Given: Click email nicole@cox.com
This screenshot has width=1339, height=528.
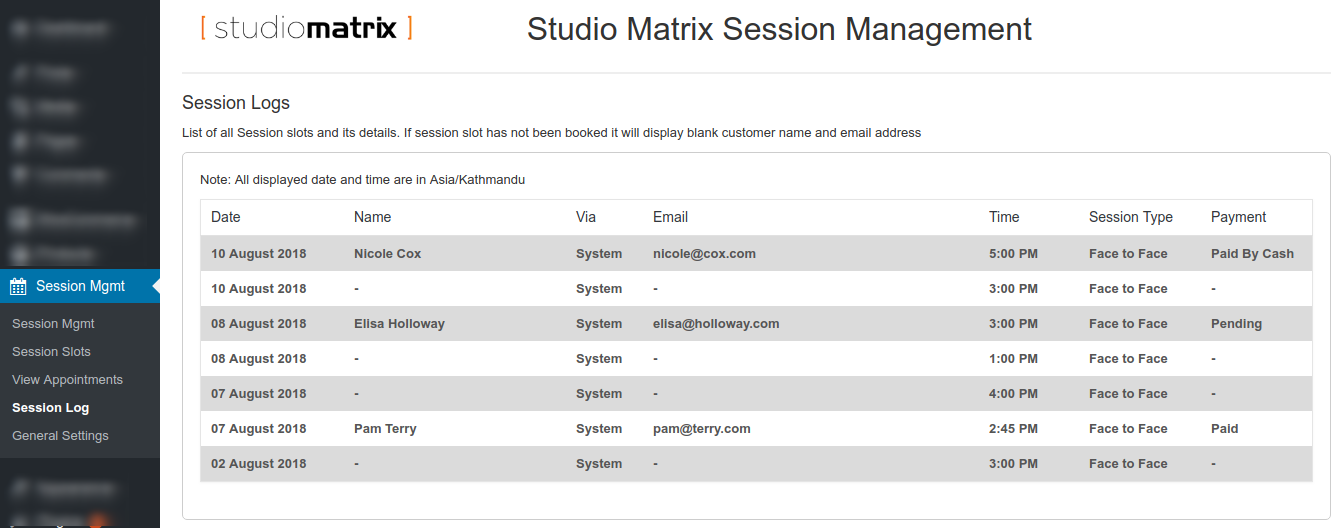Looking at the screenshot, I should pyautogui.click(x=704, y=254).
